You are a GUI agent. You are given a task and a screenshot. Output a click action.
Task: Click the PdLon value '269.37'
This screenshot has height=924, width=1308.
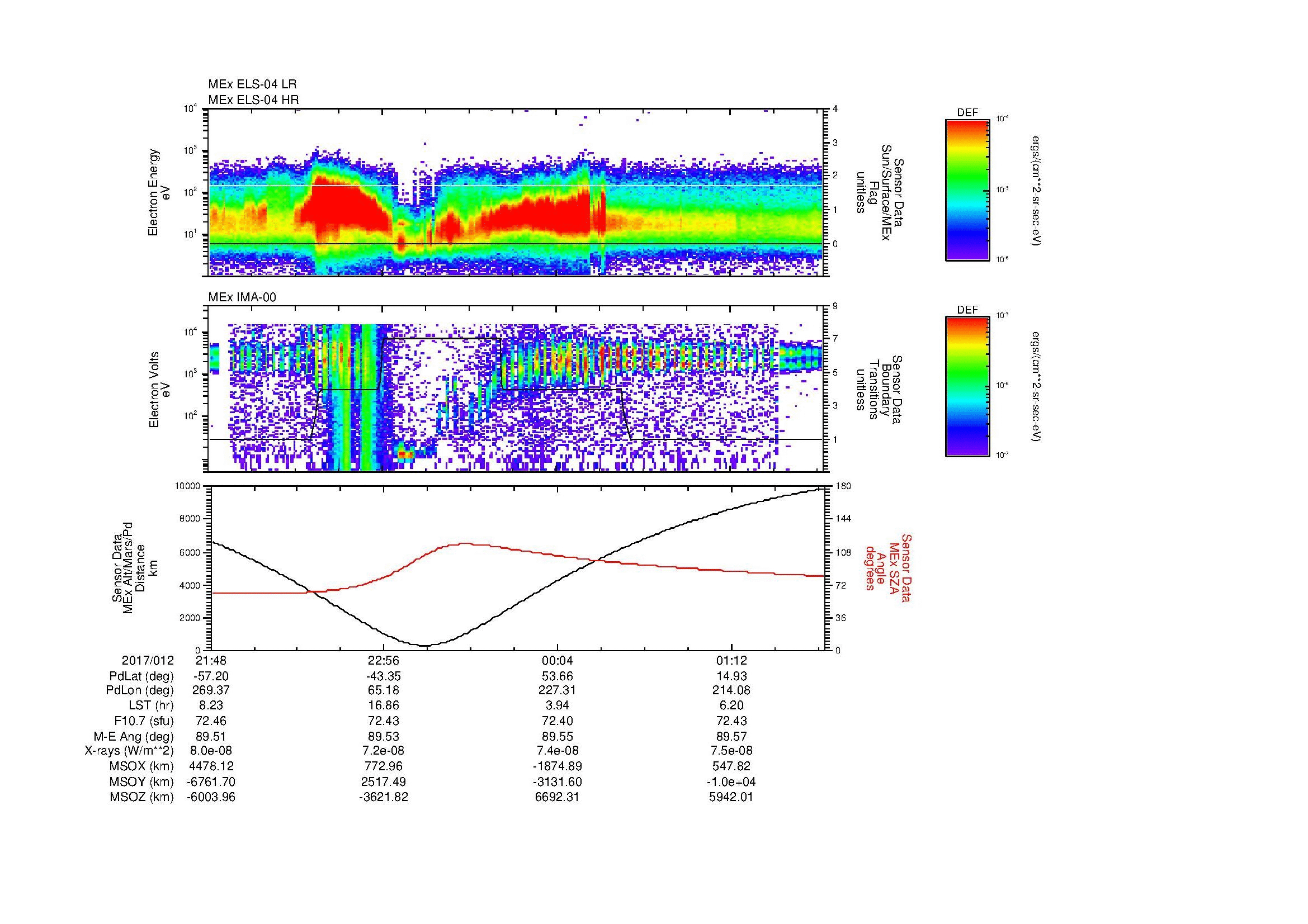coord(211,690)
